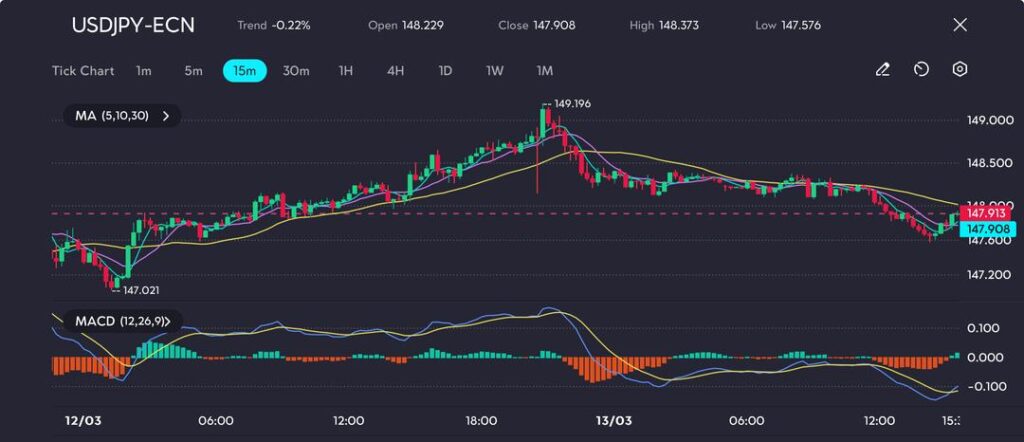Switch to Tick Chart view

click(x=83, y=71)
